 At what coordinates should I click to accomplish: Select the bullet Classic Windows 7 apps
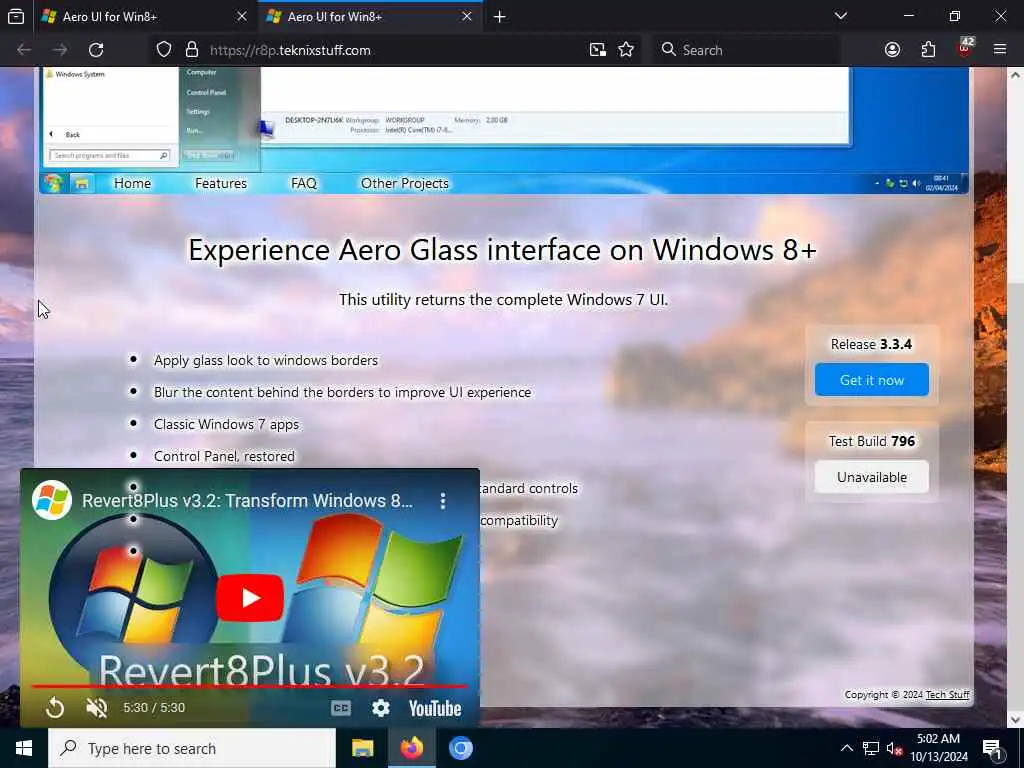(226, 424)
